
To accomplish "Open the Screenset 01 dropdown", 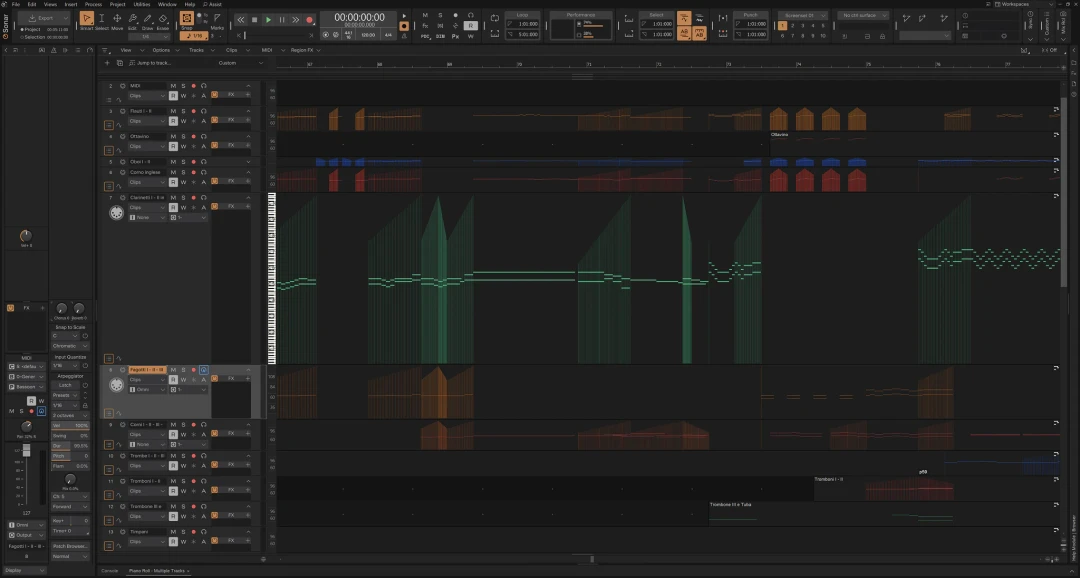I will 803,15.
